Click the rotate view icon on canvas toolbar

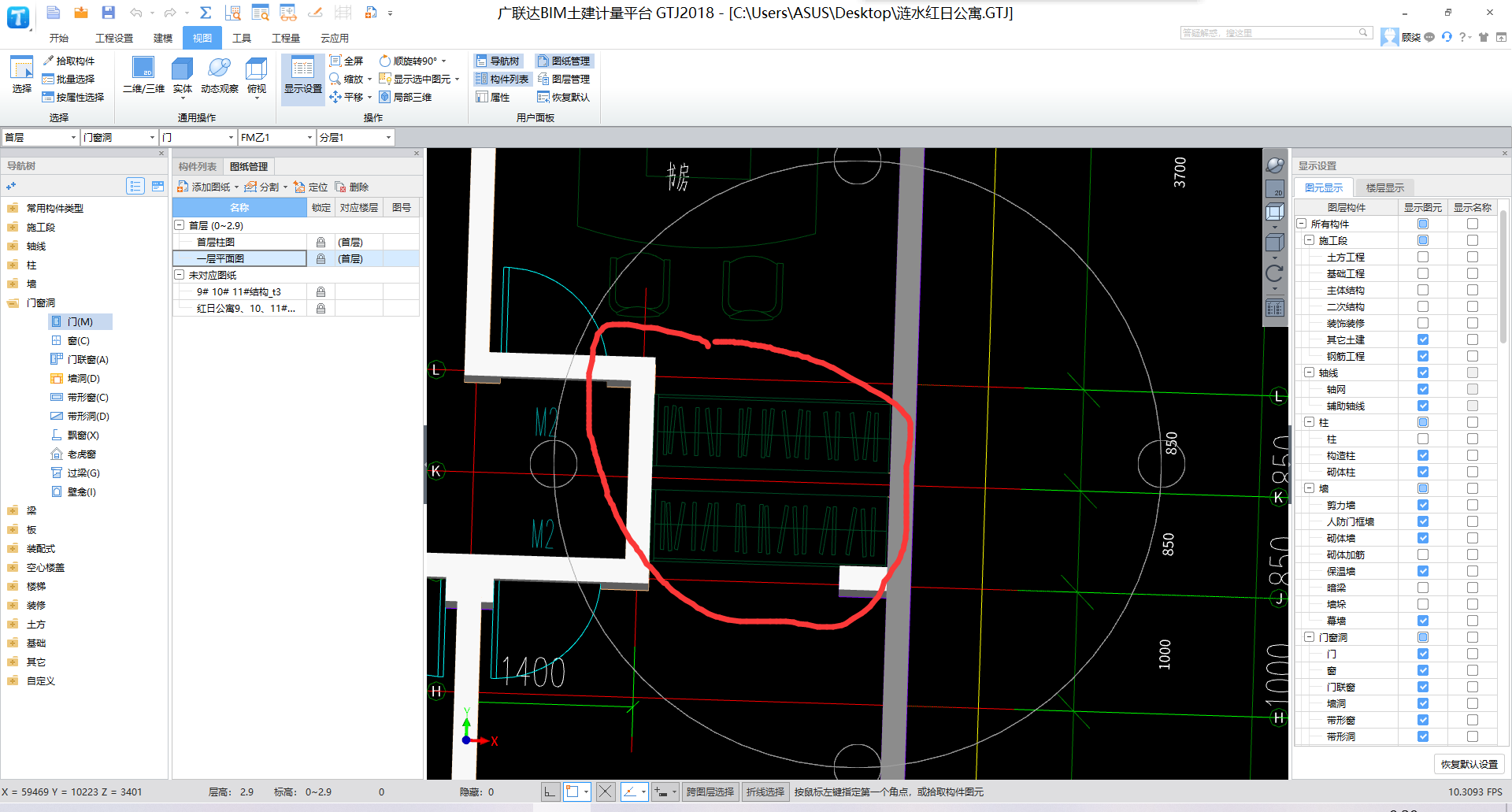click(1274, 273)
